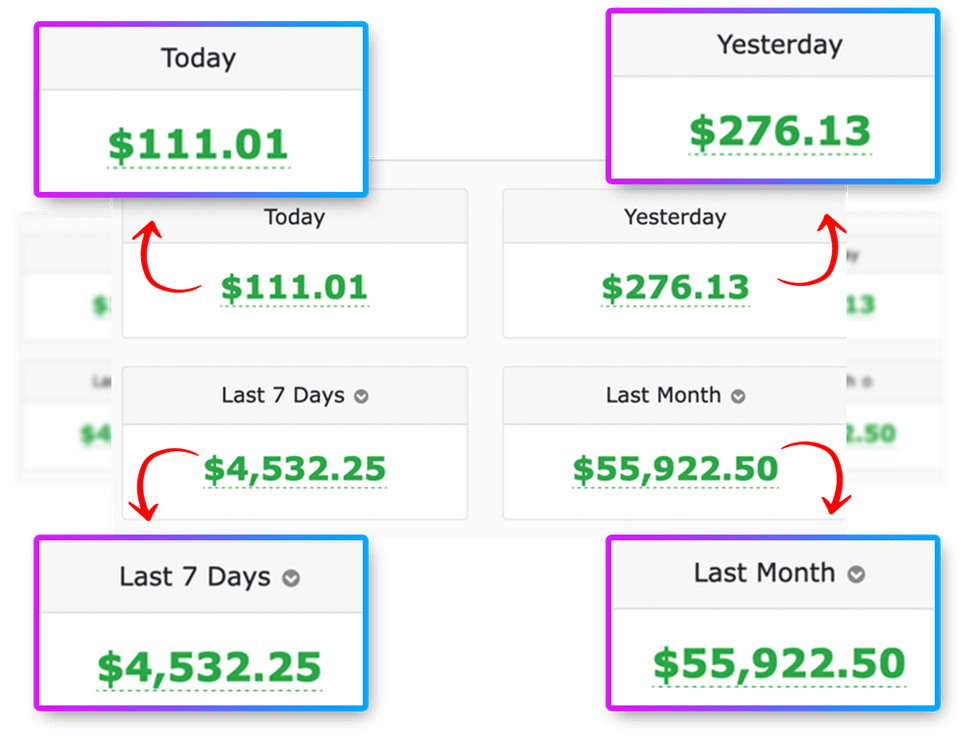Open the bottom Last 7 Days callout dropdown
This screenshot has height=738, width=960.
[289, 577]
